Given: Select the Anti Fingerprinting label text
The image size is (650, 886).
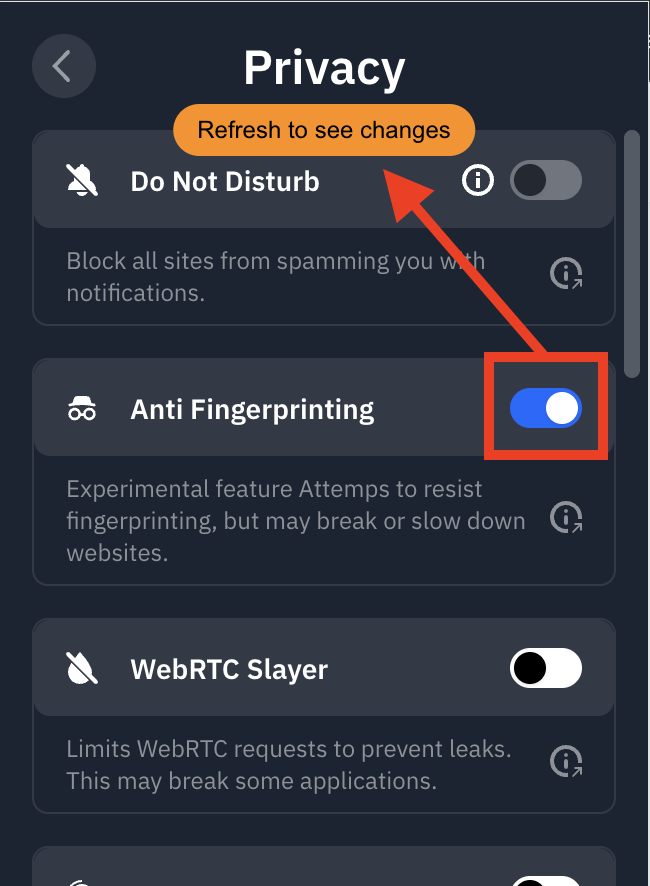Looking at the screenshot, I should pyautogui.click(x=252, y=410).
